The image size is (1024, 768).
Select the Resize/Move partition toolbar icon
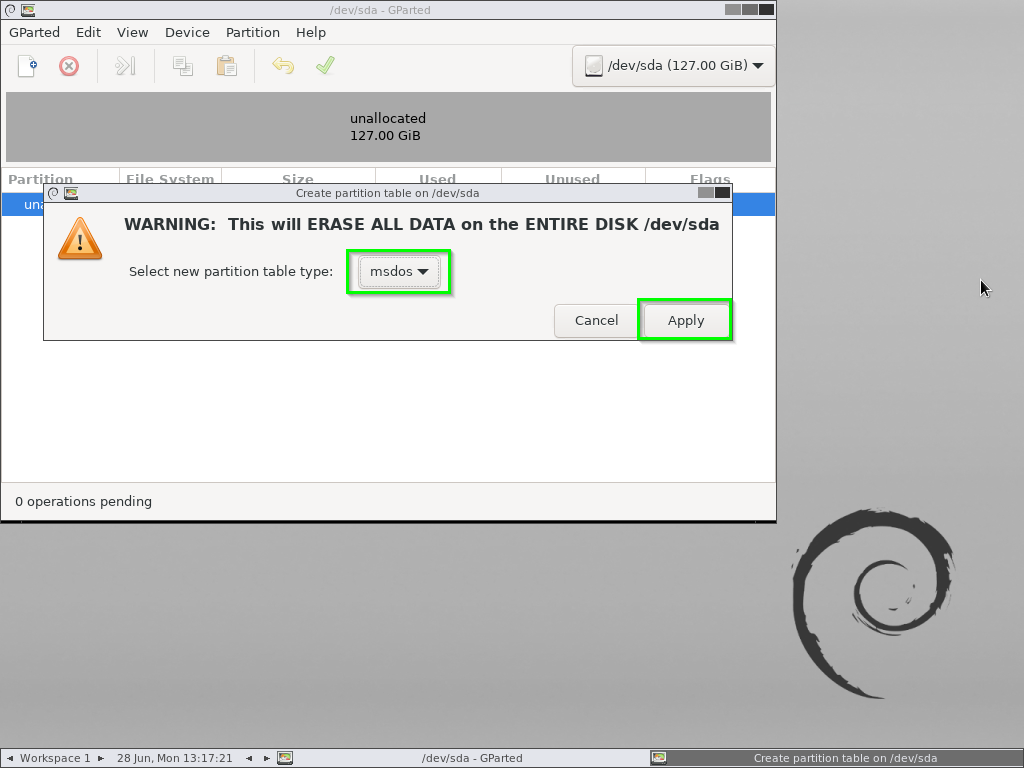[125, 66]
